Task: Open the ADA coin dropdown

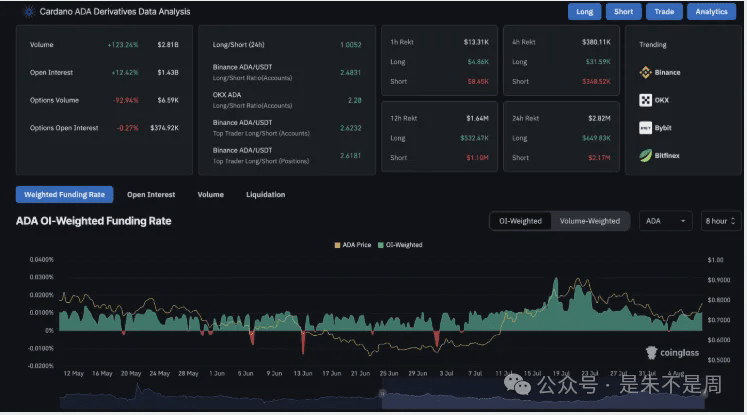Action: pyautogui.click(x=665, y=221)
